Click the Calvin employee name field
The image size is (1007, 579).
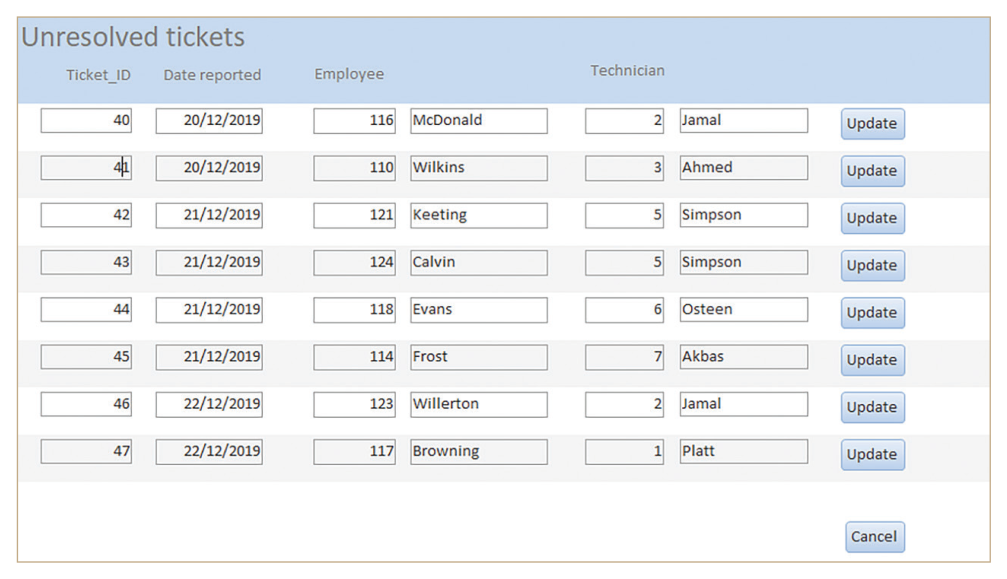[479, 263]
